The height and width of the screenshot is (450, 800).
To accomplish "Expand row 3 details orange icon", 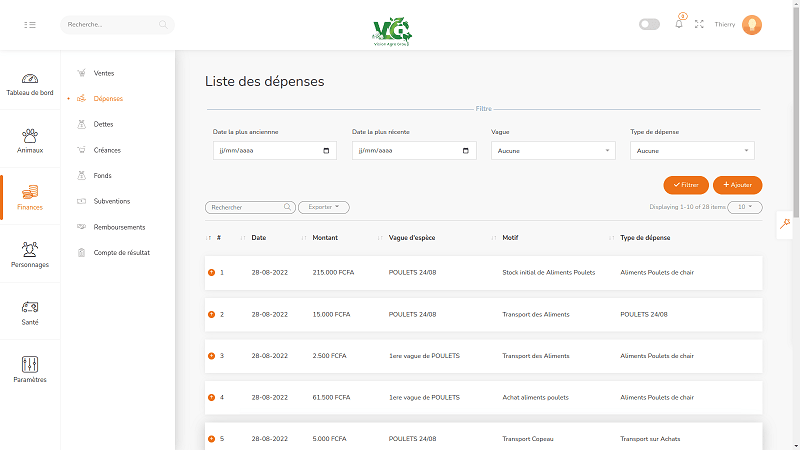I will [211, 355].
